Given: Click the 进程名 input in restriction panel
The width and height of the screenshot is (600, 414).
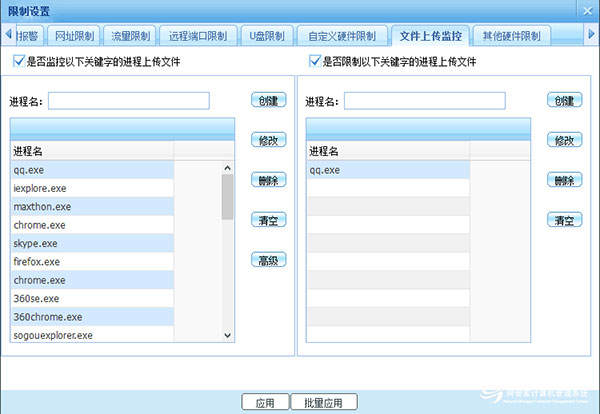Looking at the screenshot, I should 425,101.
